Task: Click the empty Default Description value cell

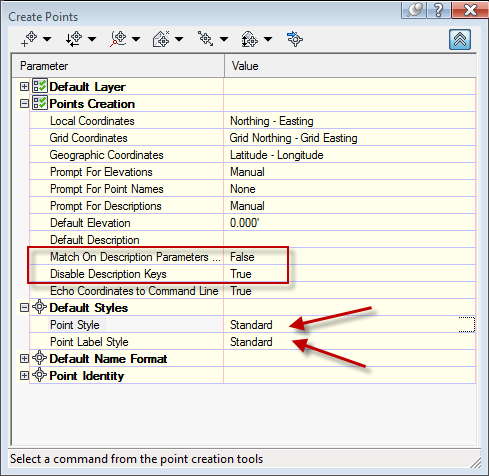Action: [x=349, y=240]
